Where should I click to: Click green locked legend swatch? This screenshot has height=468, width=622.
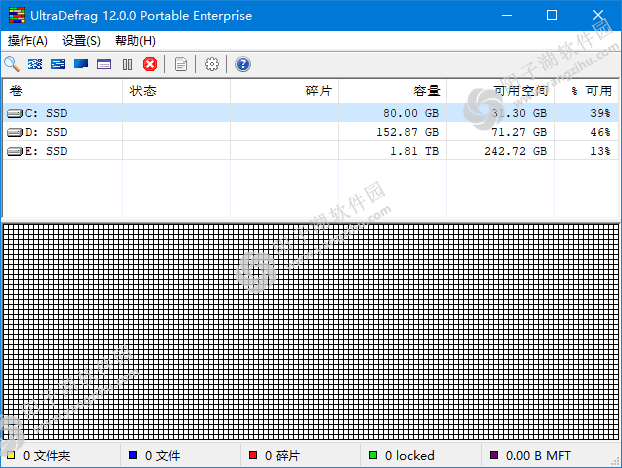click(373, 455)
